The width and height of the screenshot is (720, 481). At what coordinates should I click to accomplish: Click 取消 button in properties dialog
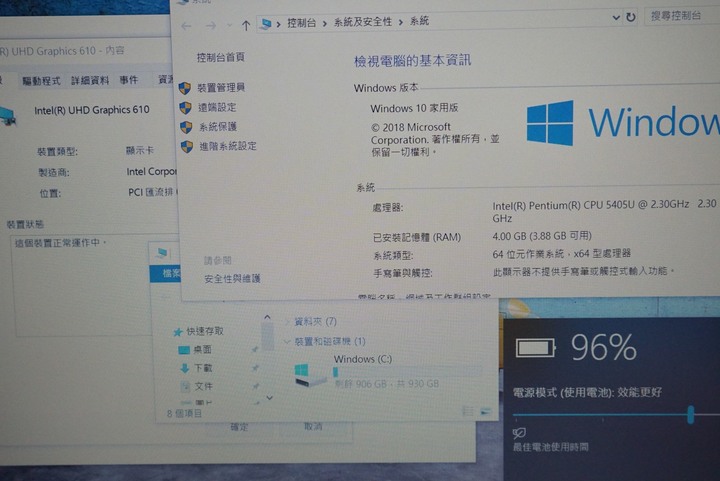click(x=313, y=426)
